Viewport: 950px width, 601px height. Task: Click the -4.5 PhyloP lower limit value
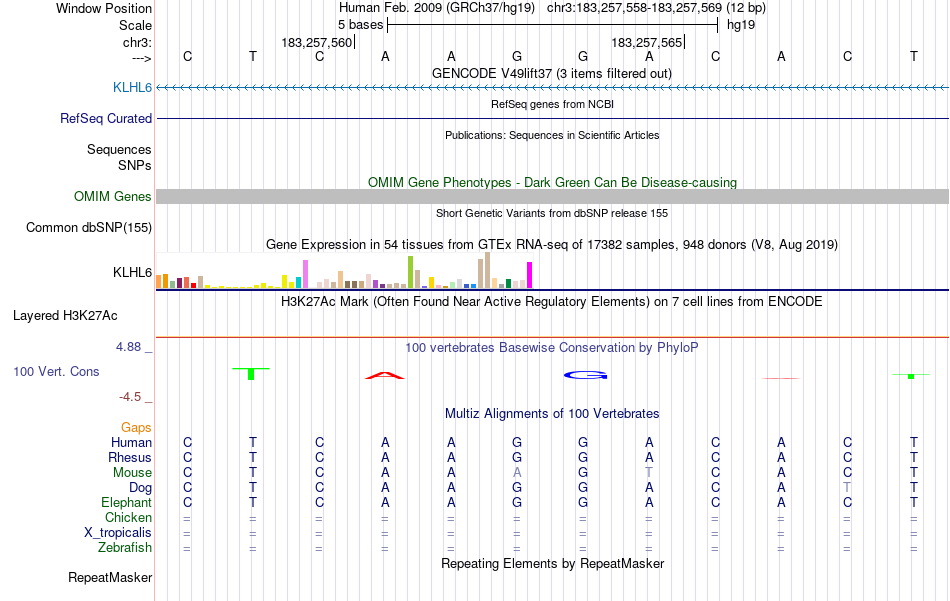pyautogui.click(x=130, y=397)
